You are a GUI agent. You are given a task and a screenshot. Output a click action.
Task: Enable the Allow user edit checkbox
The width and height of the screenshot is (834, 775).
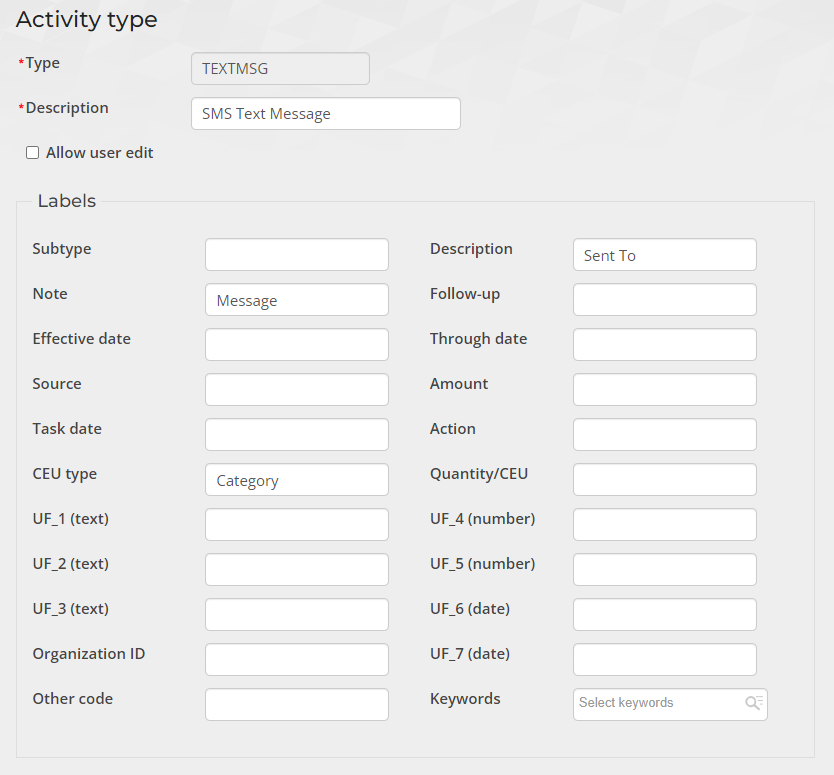[x=32, y=153]
